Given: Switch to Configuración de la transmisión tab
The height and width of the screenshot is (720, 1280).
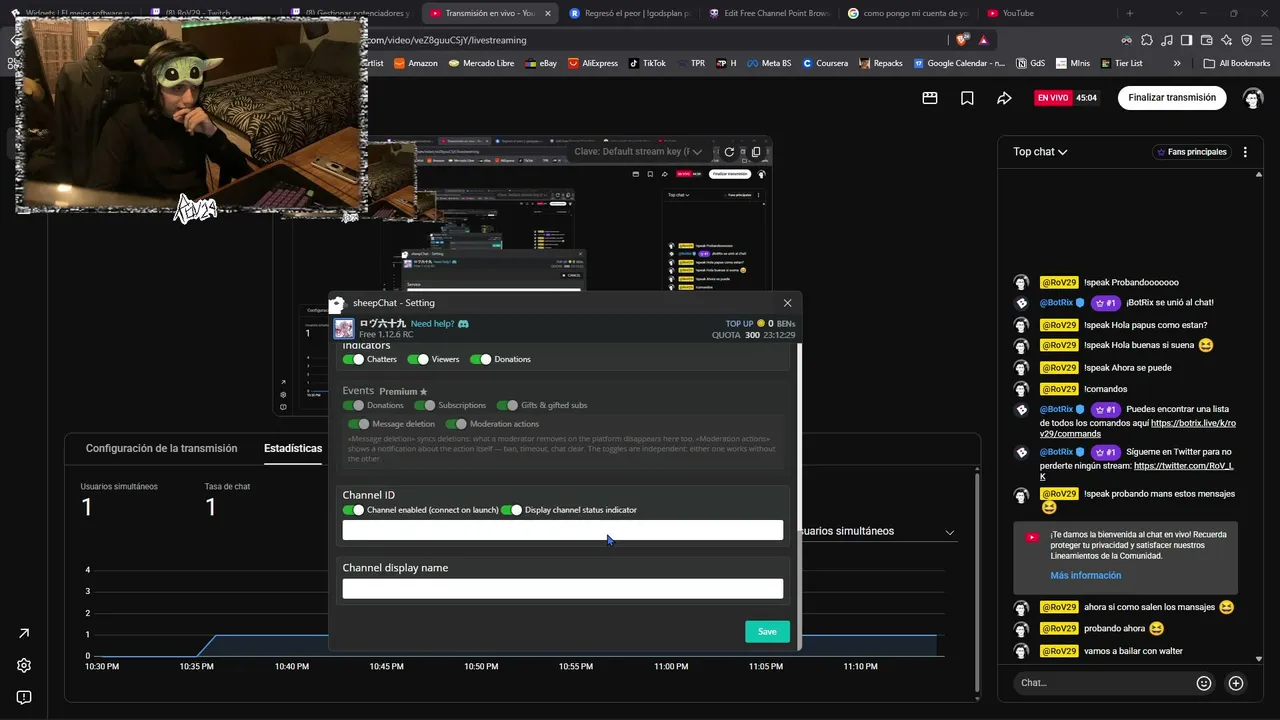Looking at the screenshot, I should (162, 448).
